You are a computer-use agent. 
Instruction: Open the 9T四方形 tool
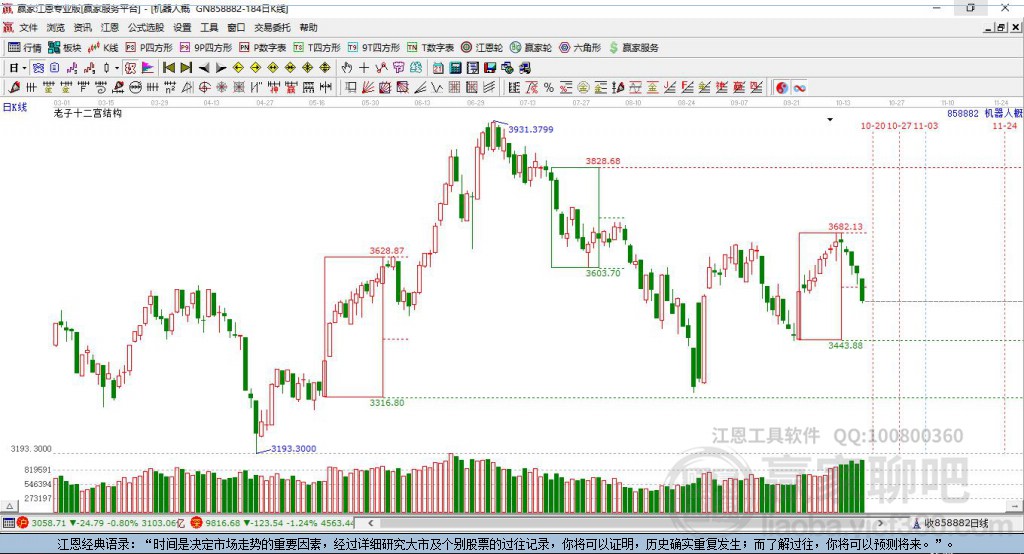click(374, 48)
